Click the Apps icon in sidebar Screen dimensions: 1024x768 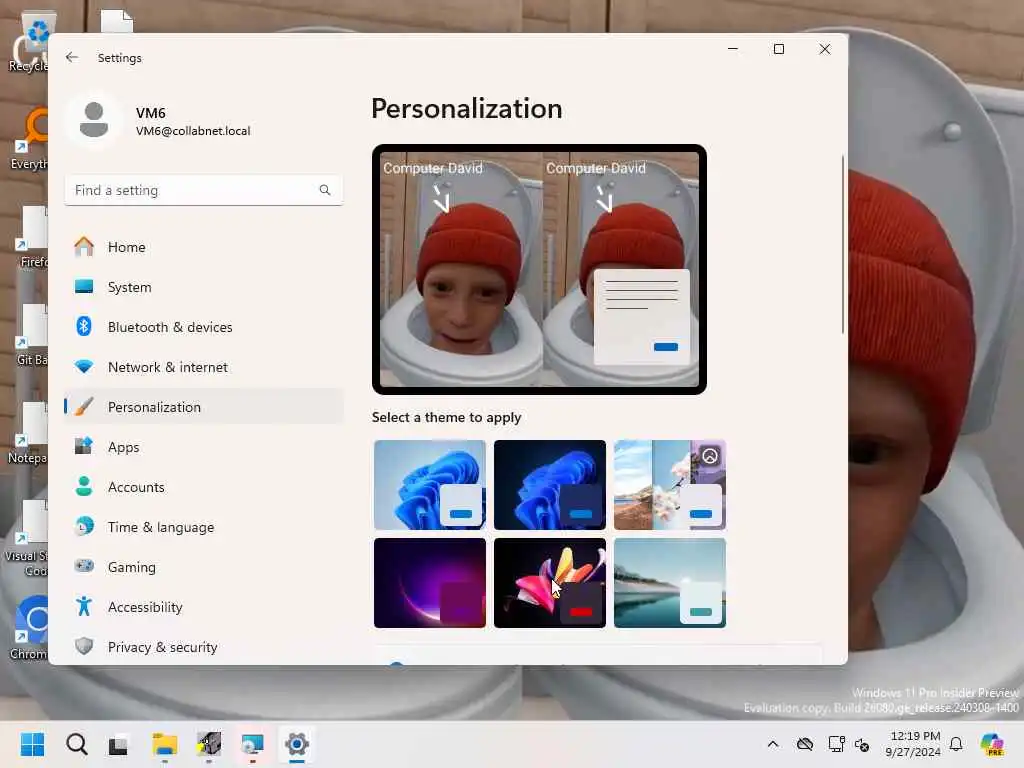(x=84, y=447)
